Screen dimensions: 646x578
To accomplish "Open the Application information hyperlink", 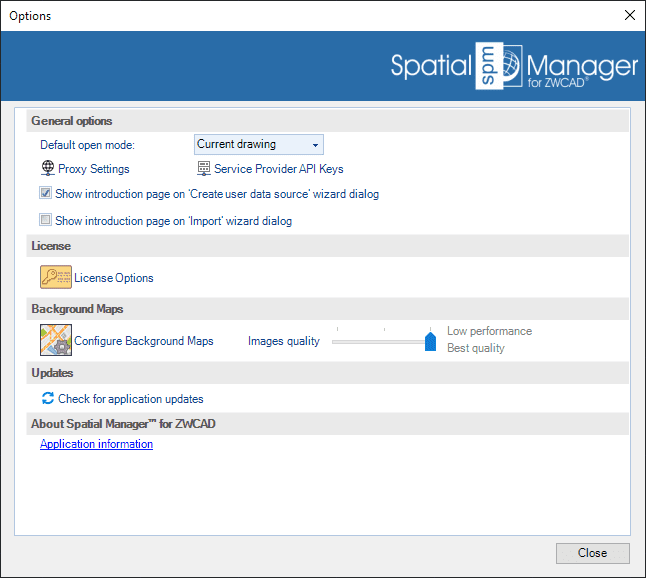I will click(x=96, y=444).
